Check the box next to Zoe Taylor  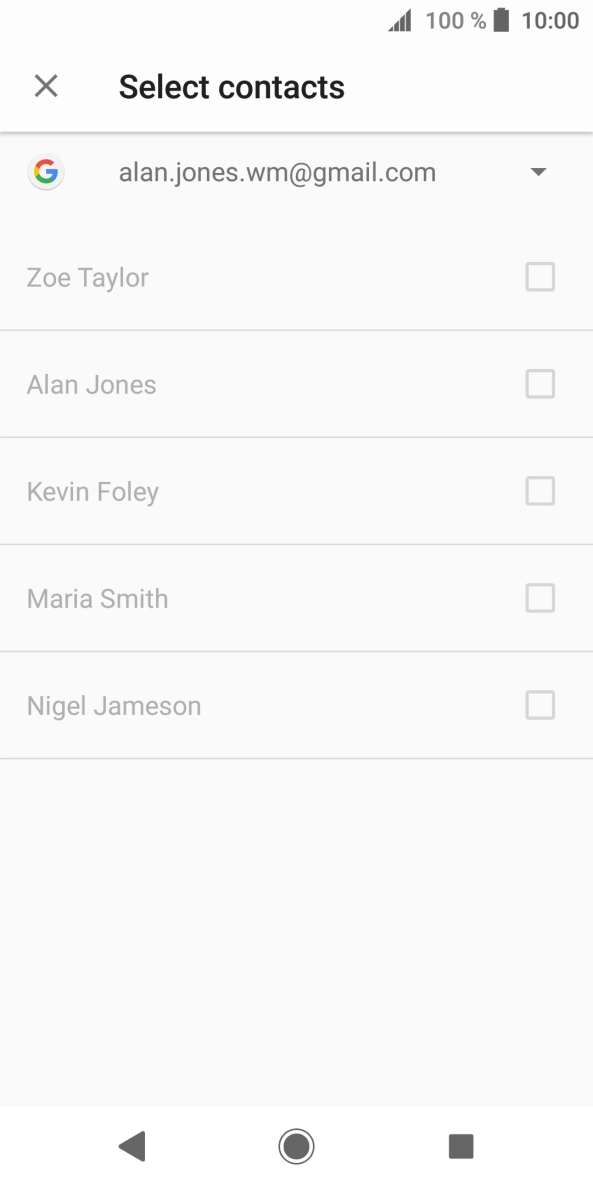point(540,277)
